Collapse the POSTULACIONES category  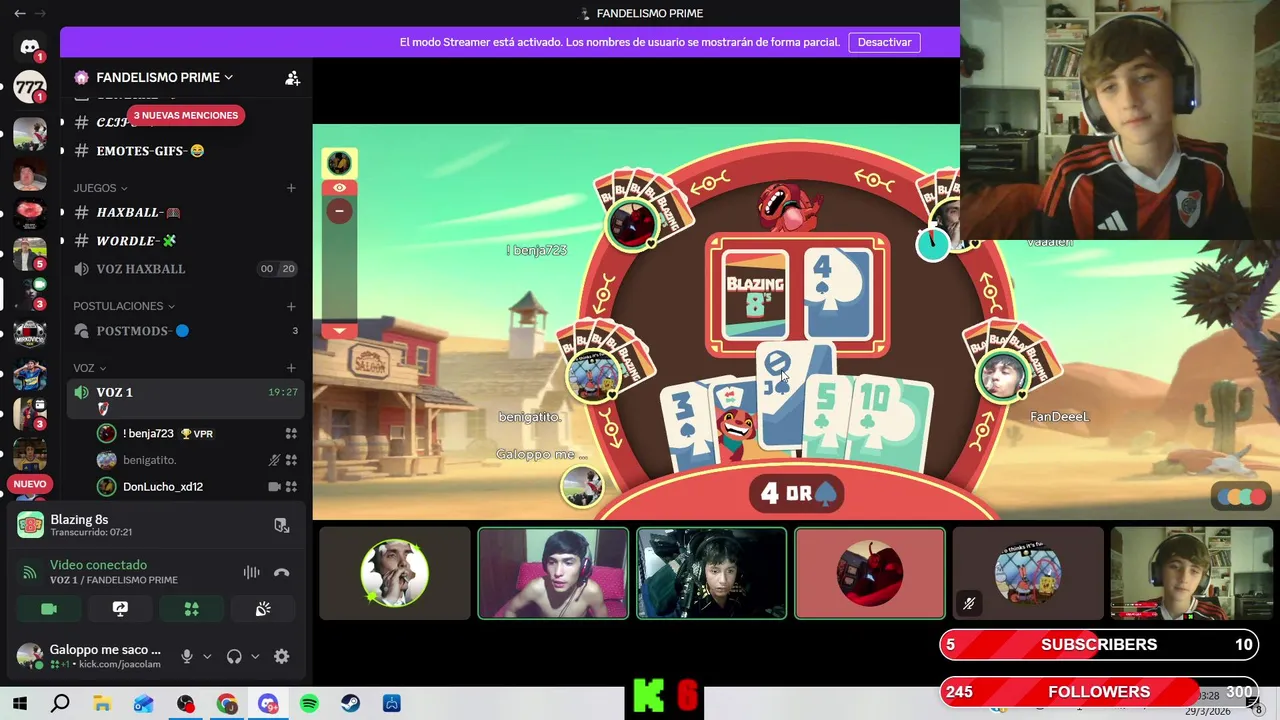[x=124, y=306]
